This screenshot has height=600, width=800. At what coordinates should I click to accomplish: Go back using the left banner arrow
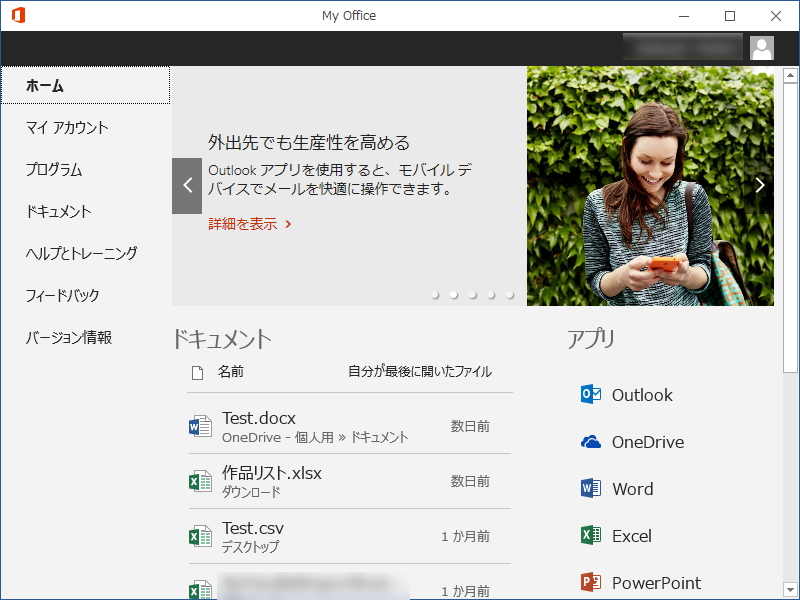187,184
